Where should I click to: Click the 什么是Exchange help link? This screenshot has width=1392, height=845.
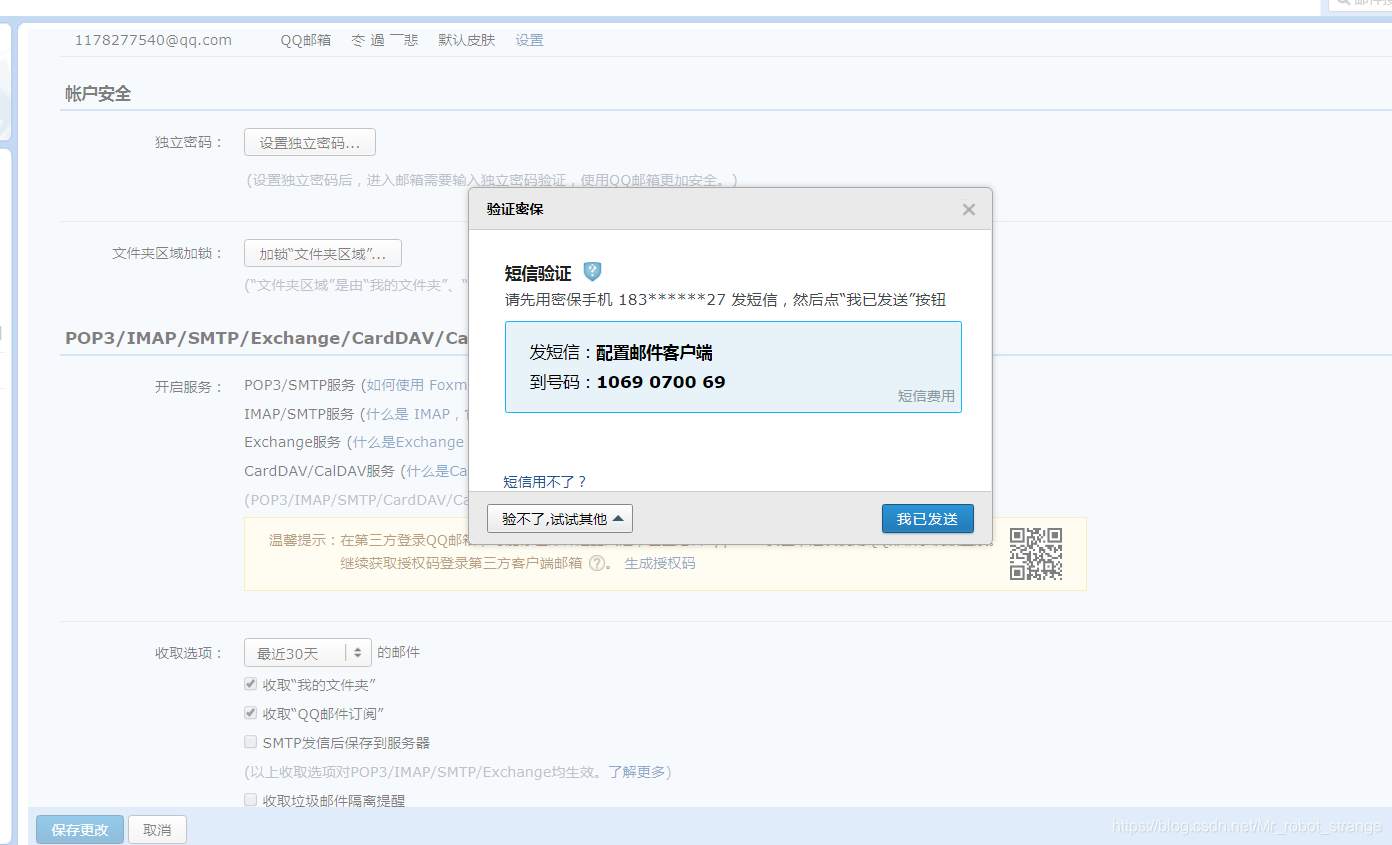pyautogui.click(x=408, y=442)
